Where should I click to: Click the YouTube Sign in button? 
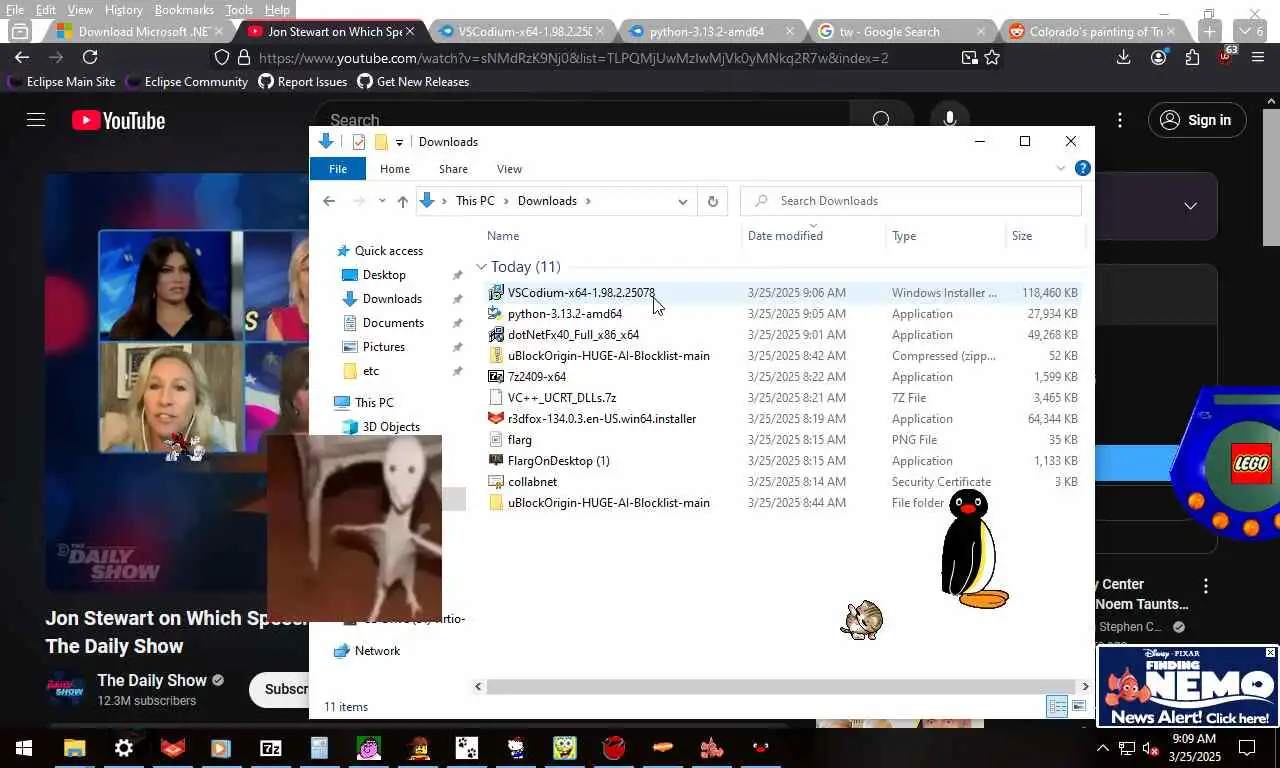pos(1196,120)
